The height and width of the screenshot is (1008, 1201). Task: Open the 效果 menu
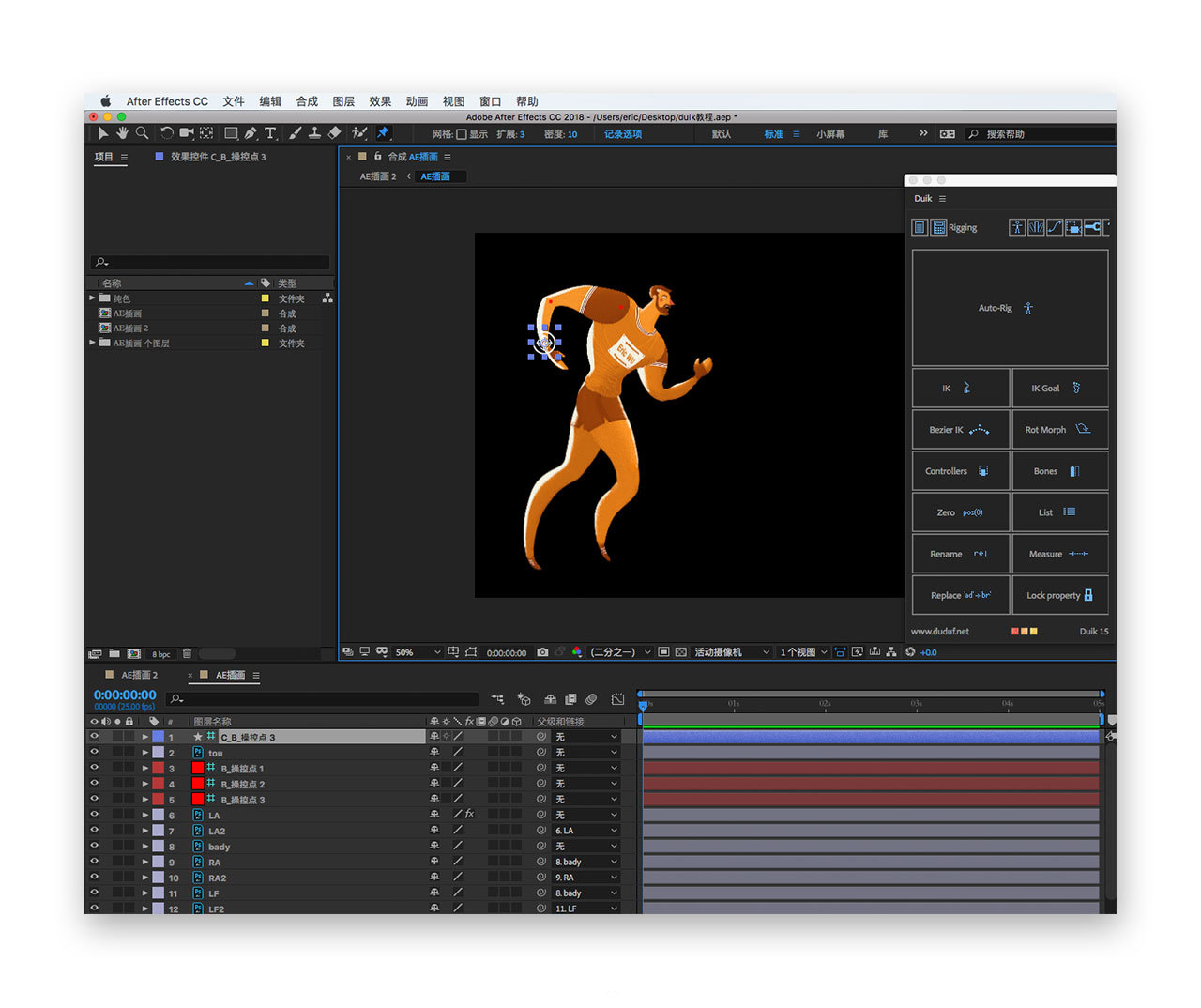click(x=380, y=101)
